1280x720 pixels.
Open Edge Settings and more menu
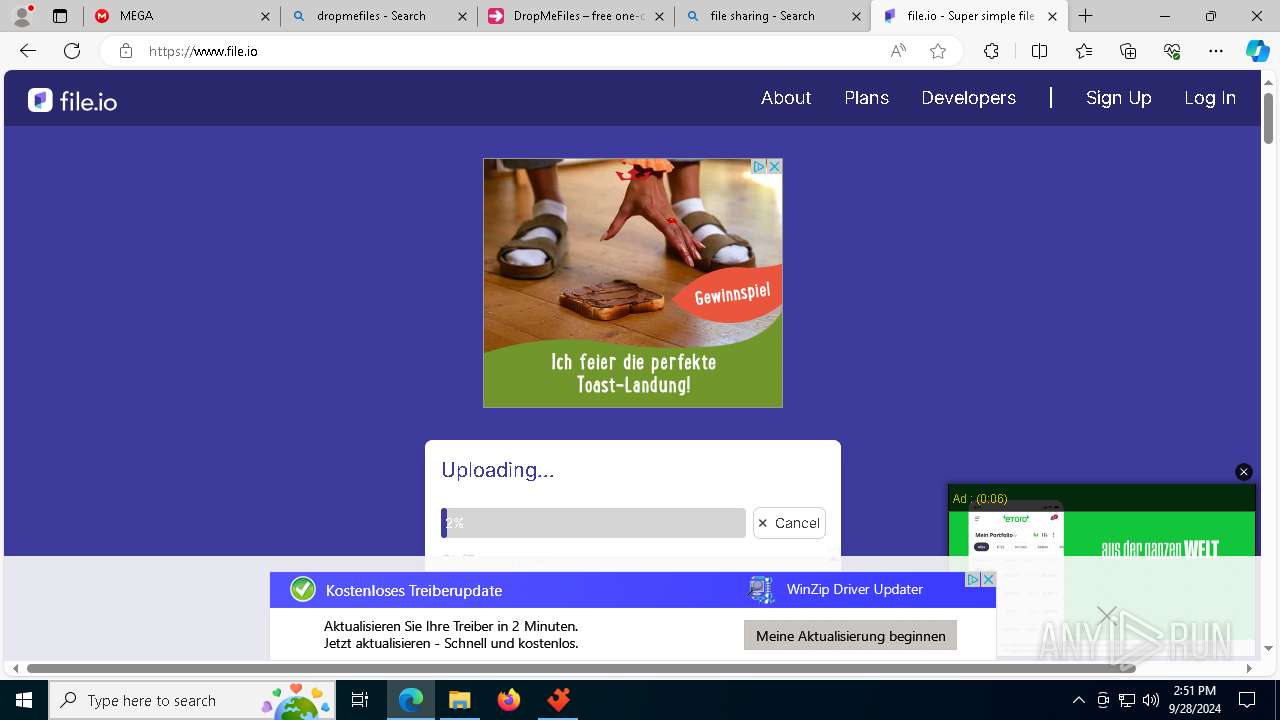click(1216, 51)
